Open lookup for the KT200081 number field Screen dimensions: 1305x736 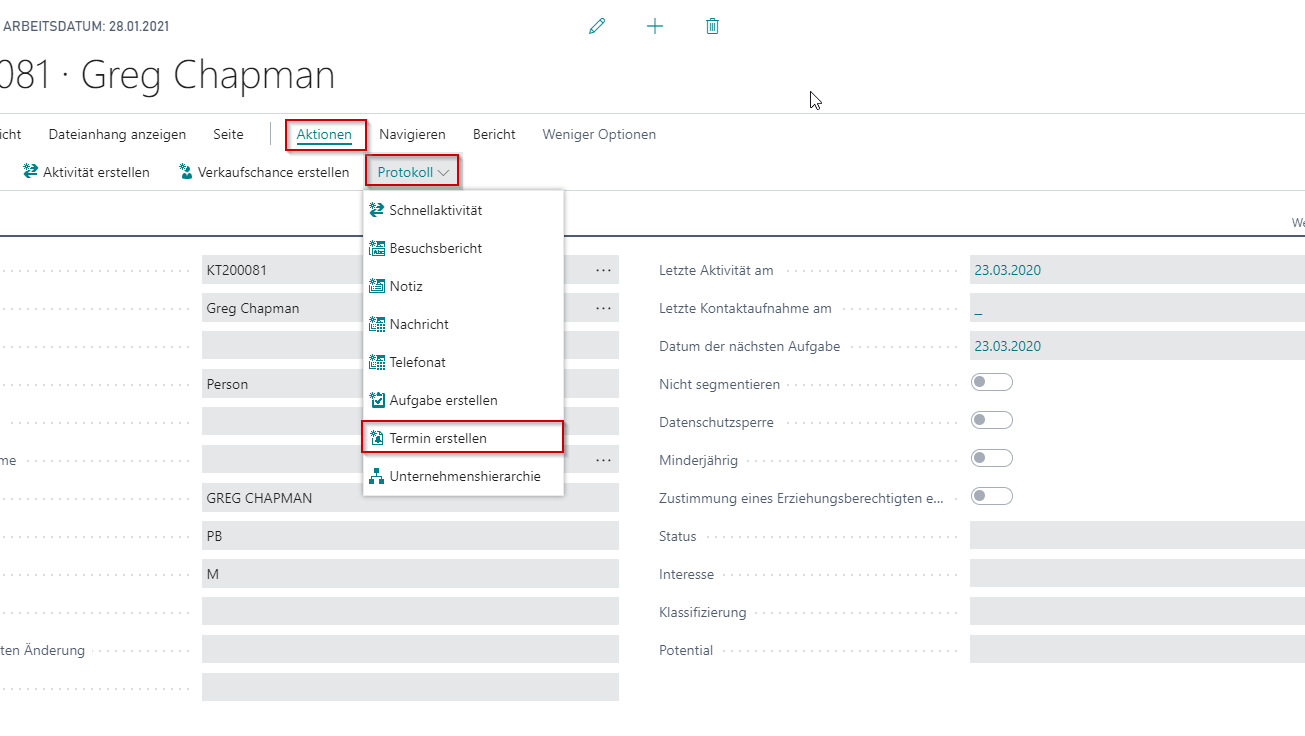[x=605, y=269]
